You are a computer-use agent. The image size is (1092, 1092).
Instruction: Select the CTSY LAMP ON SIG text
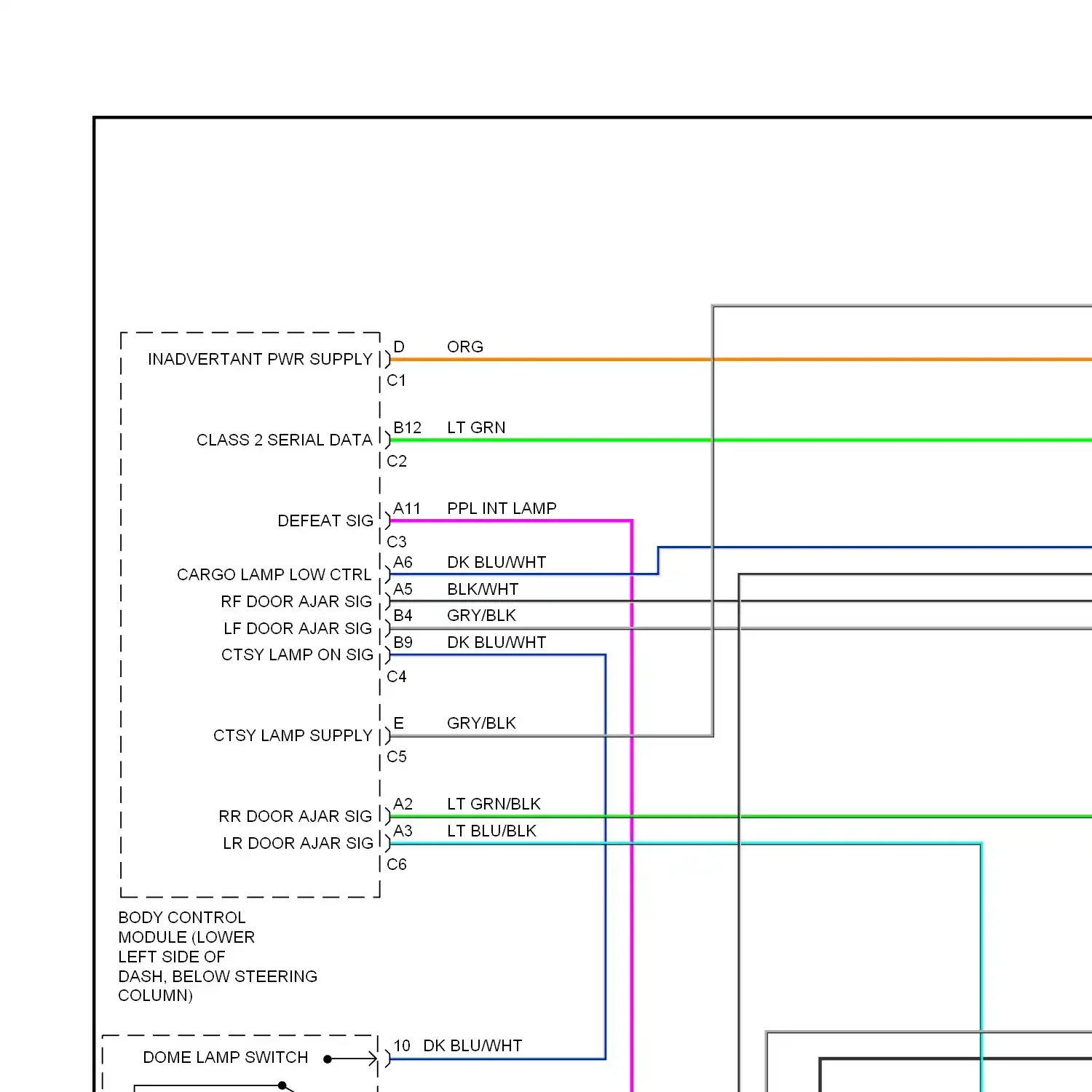pyautogui.click(x=297, y=655)
